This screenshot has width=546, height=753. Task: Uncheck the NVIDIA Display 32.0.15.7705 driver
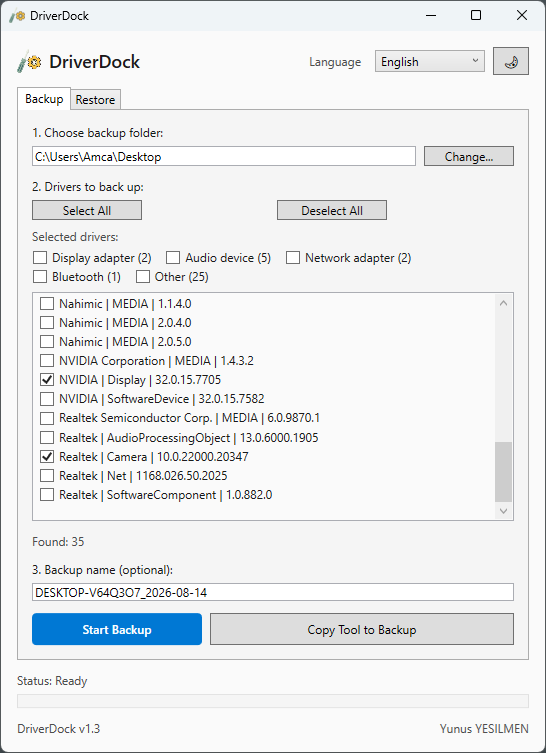47,380
